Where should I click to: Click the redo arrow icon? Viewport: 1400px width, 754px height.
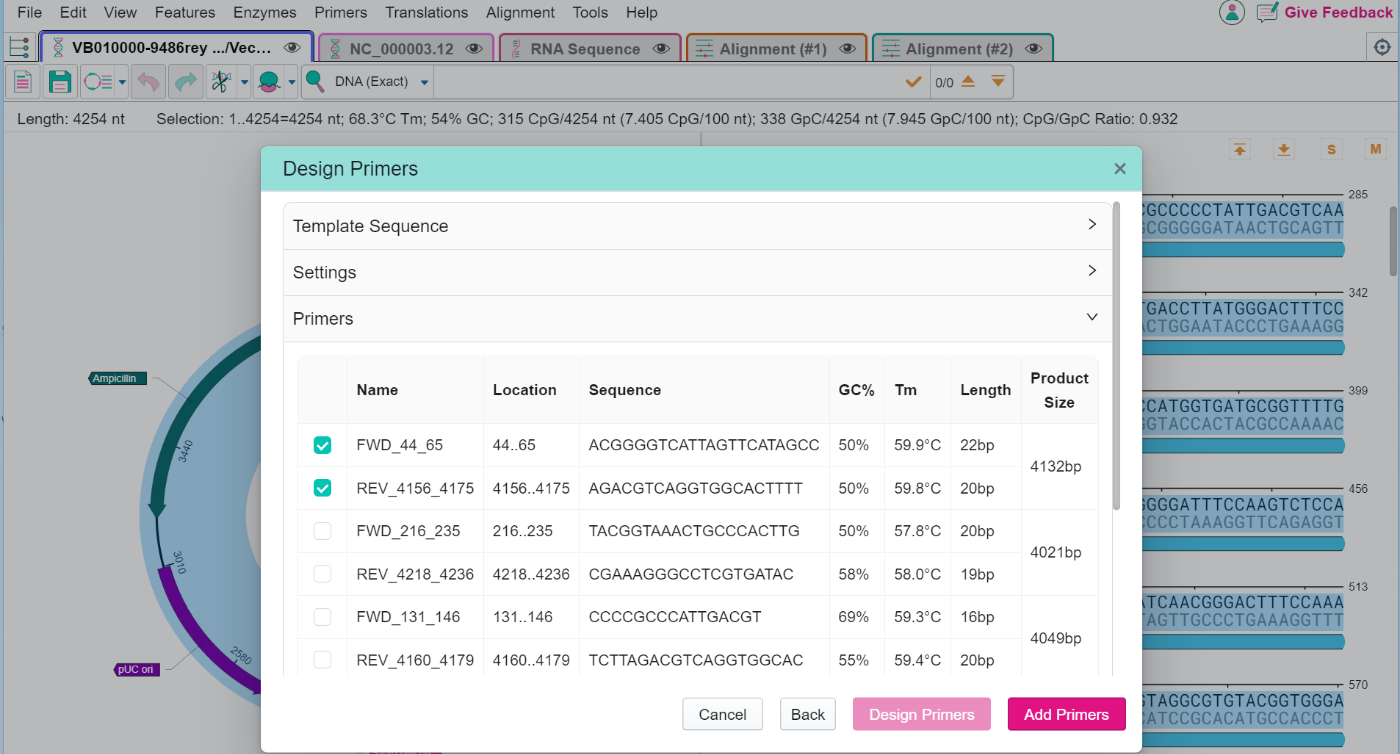point(185,82)
